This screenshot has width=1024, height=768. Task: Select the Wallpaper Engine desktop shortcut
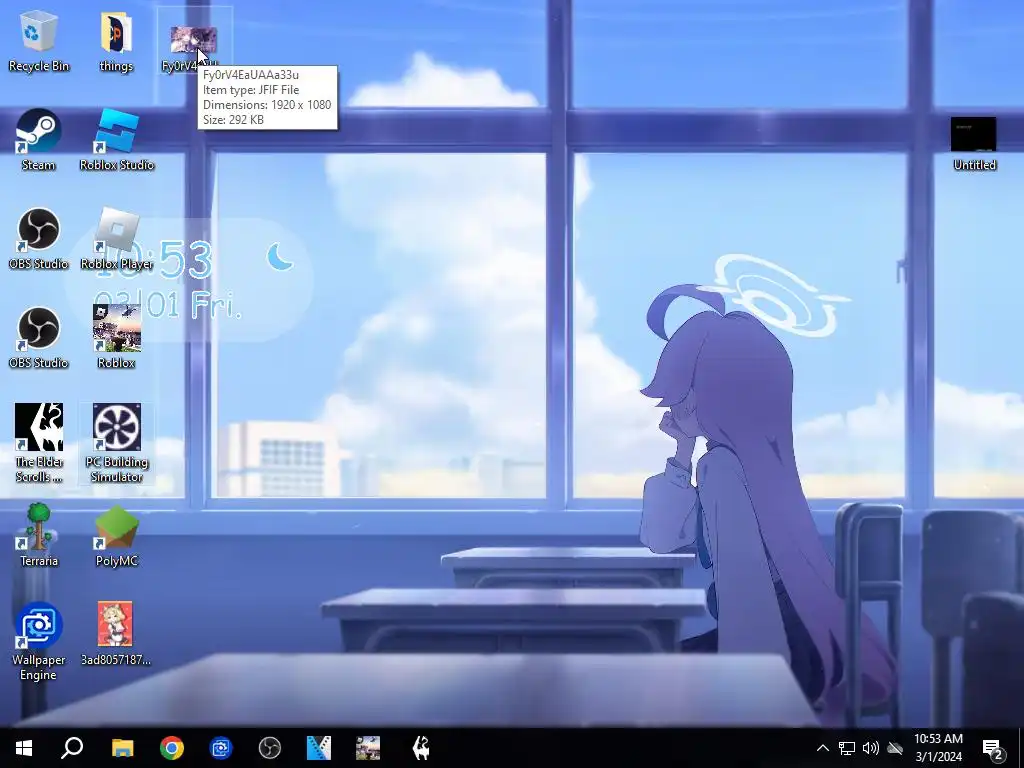coord(39,641)
